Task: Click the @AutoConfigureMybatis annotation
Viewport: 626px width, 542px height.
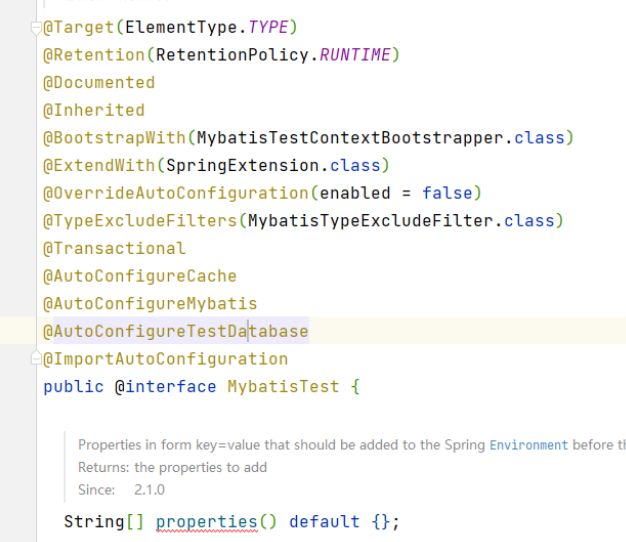Action: 150,304
